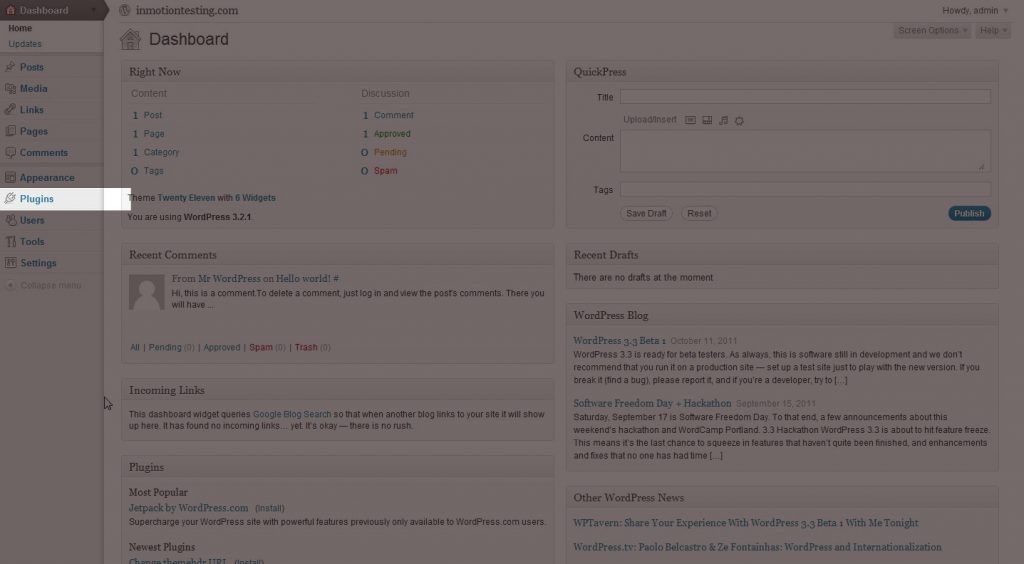Click the Add Image icon in QuickPress

[690, 121]
